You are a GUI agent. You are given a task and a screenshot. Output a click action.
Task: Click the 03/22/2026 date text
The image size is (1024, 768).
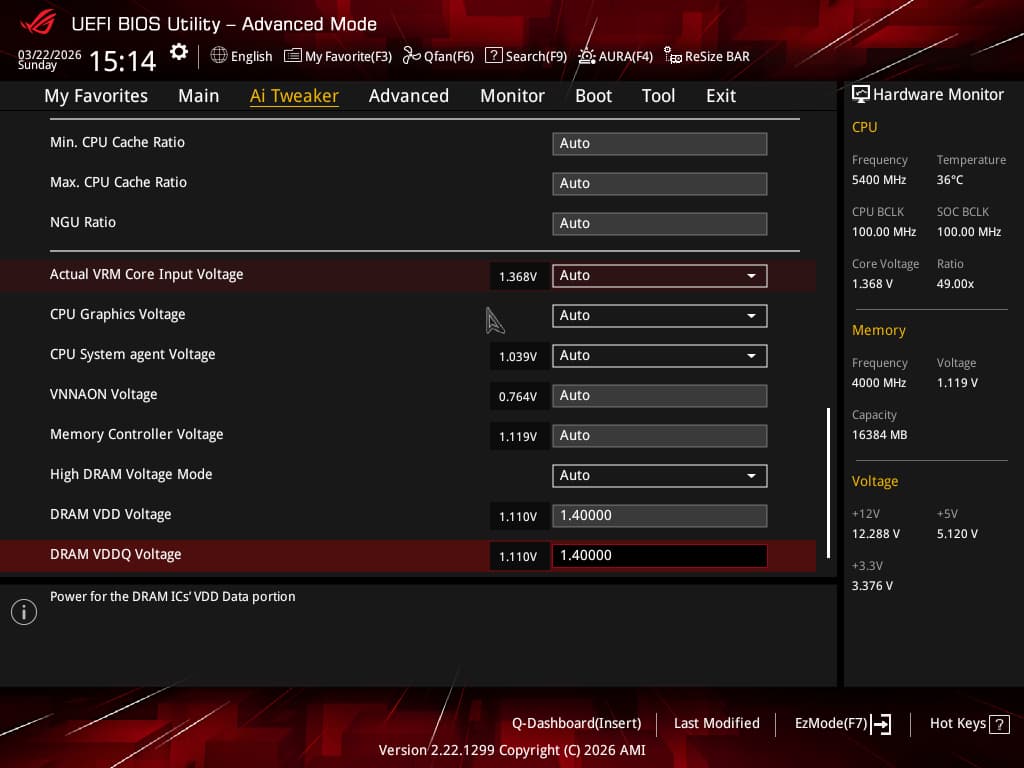coord(50,55)
